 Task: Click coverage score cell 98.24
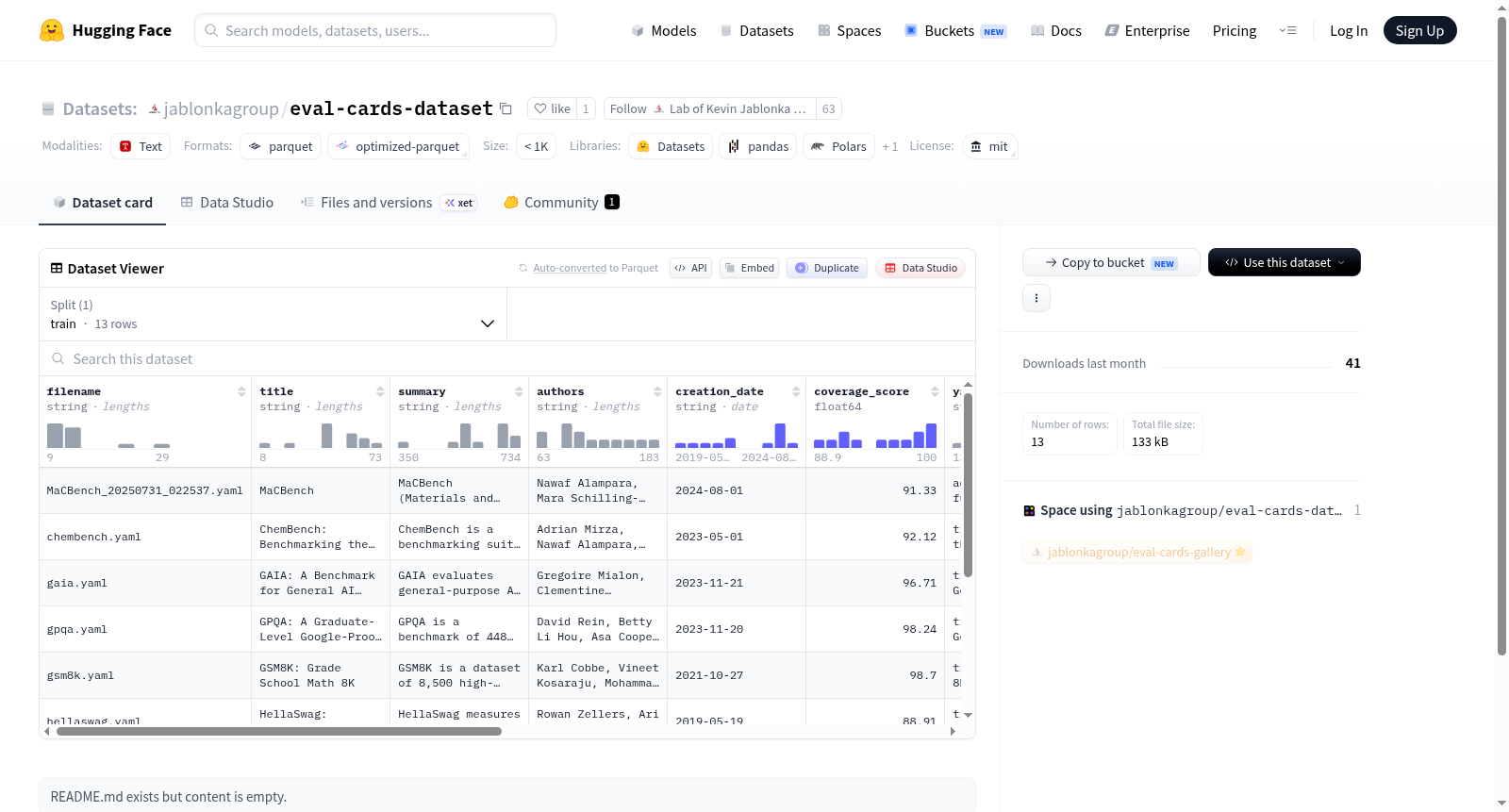875,629
